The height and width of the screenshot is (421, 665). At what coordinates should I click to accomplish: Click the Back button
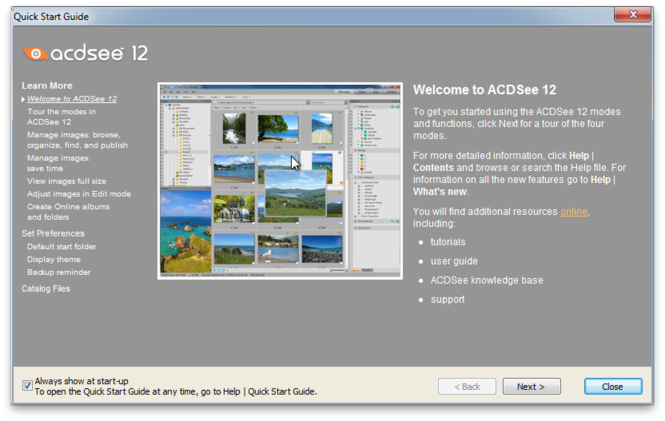pyautogui.click(x=467, y=387)
